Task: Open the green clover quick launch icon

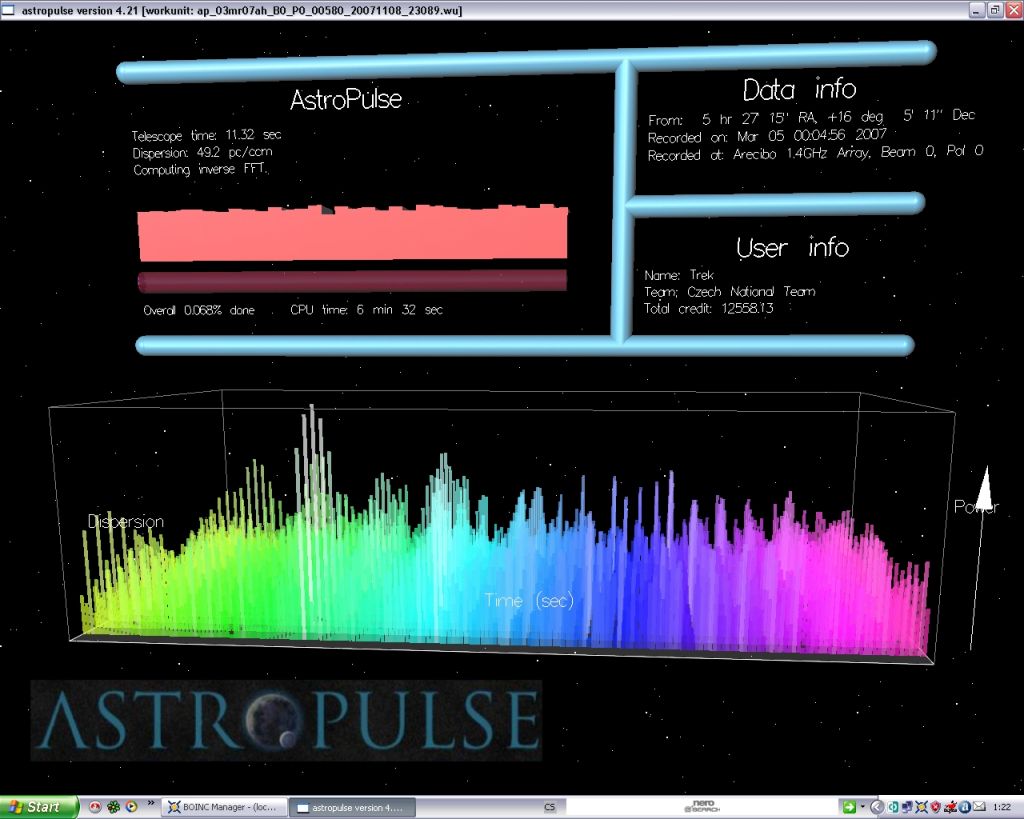Action: (113, 807)
